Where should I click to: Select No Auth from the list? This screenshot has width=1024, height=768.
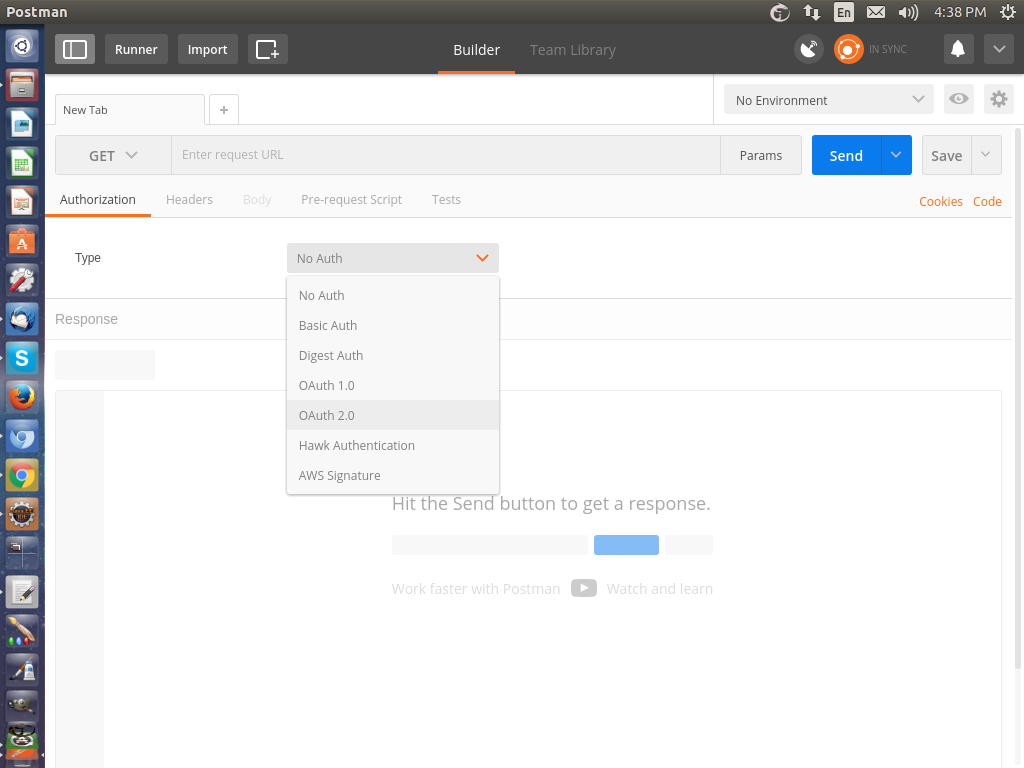click(x=392, y=295)
